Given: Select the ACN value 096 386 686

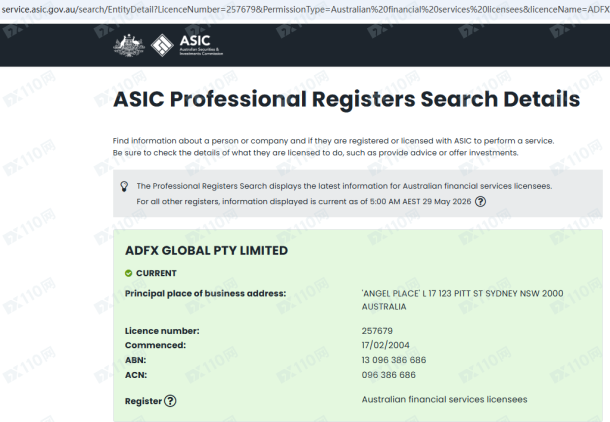Looking at the screenshot, I should (x=389, y=375).
